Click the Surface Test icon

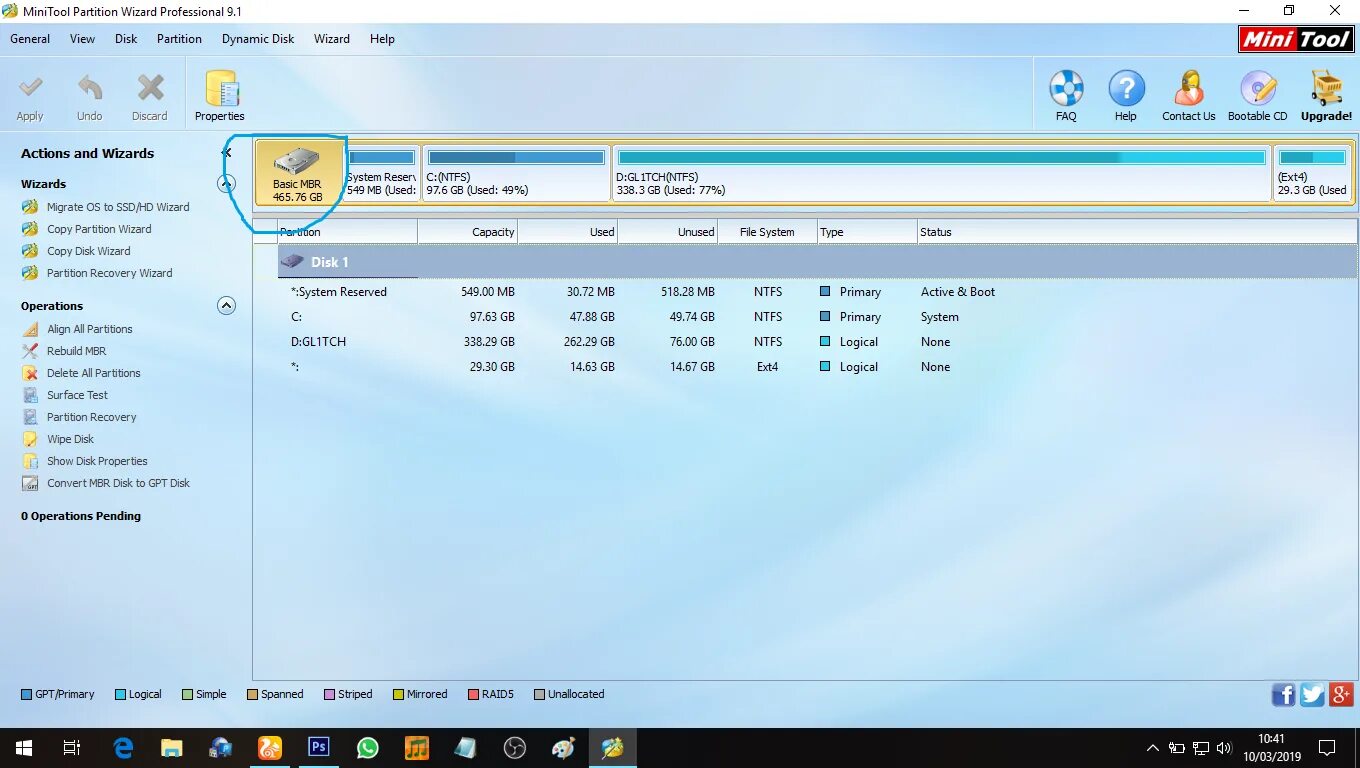click(30, 395)
